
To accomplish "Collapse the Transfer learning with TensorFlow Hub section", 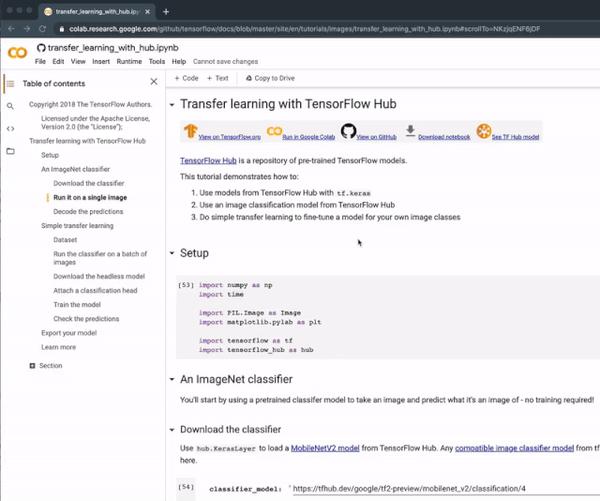I will click(x=172, y=104).
